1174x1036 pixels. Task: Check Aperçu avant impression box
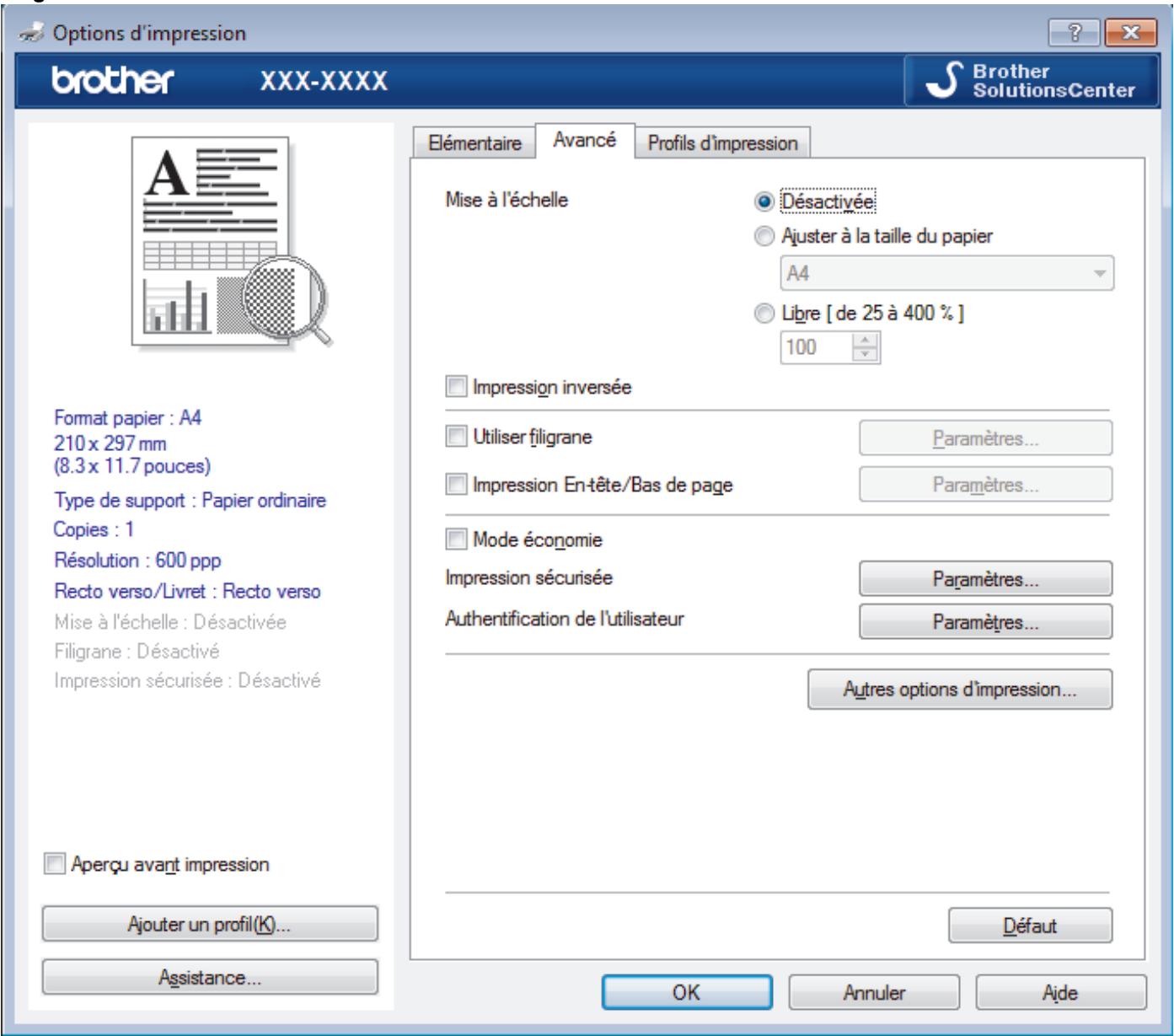[x=54, y=864]
